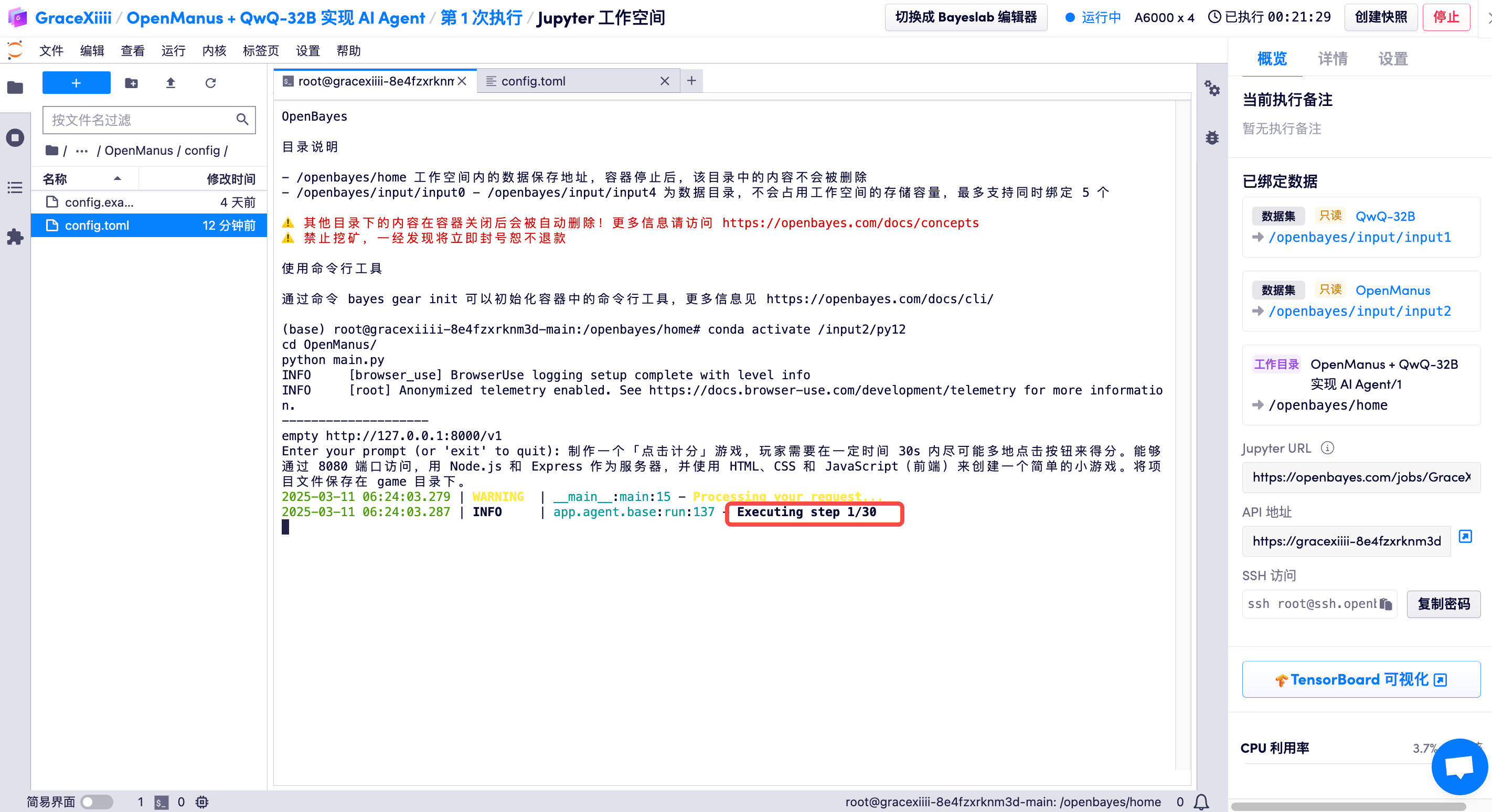
Task: Open the property inspector gears icon
Action: pyautogui.click(x=1212, y=89)
